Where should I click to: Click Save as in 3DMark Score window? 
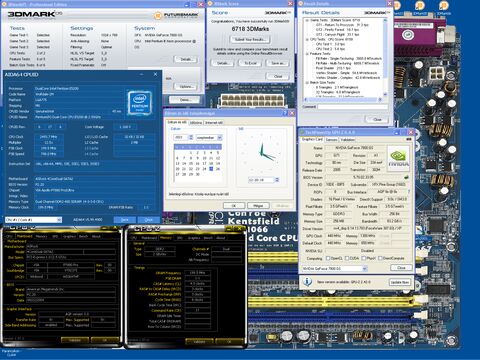(278, 63)
